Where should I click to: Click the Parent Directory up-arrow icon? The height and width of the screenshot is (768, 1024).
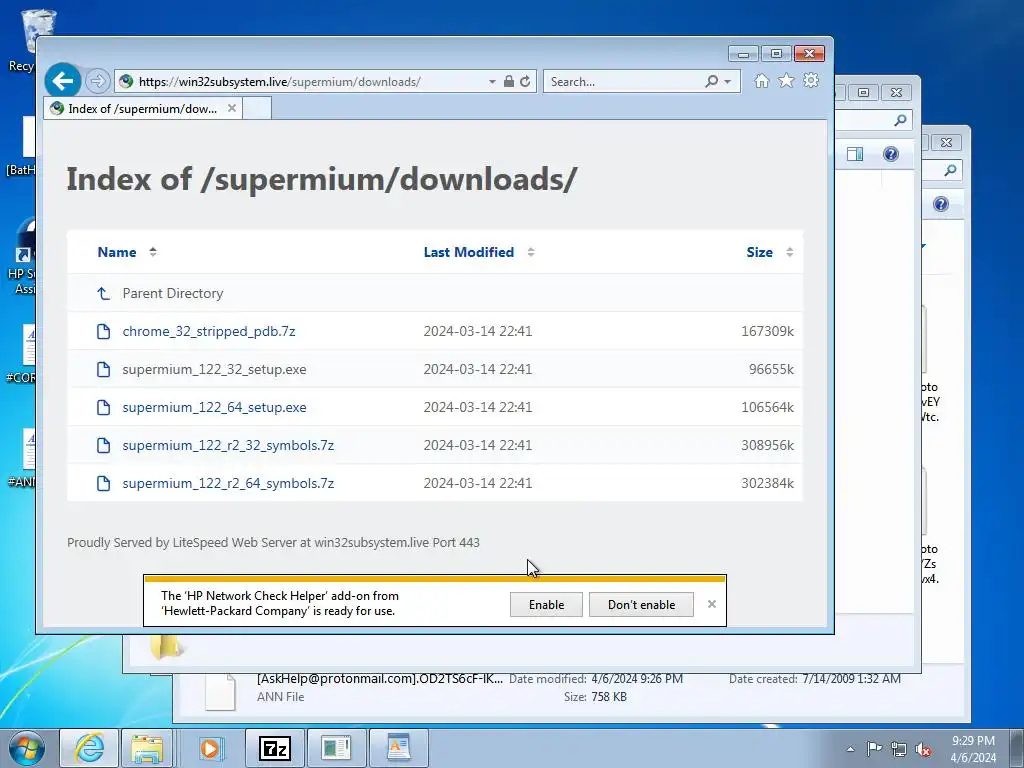point(103,293)
